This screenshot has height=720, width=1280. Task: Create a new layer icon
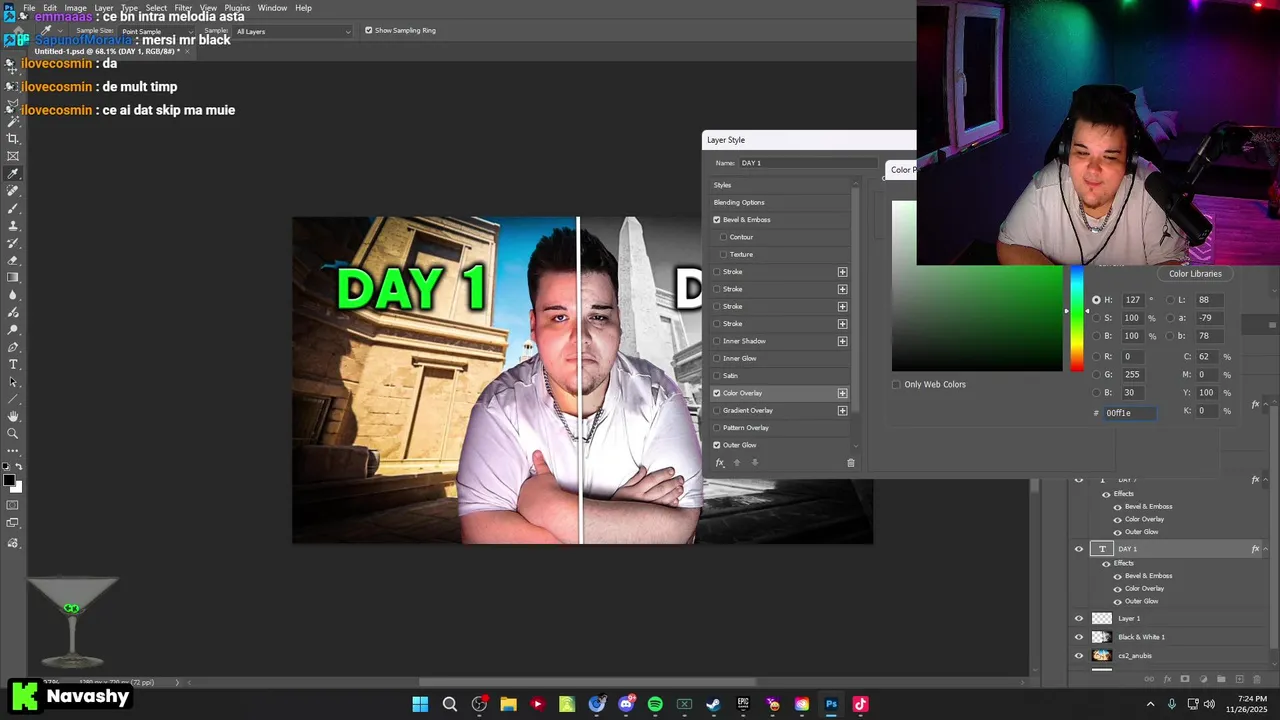pos(1240,679)
